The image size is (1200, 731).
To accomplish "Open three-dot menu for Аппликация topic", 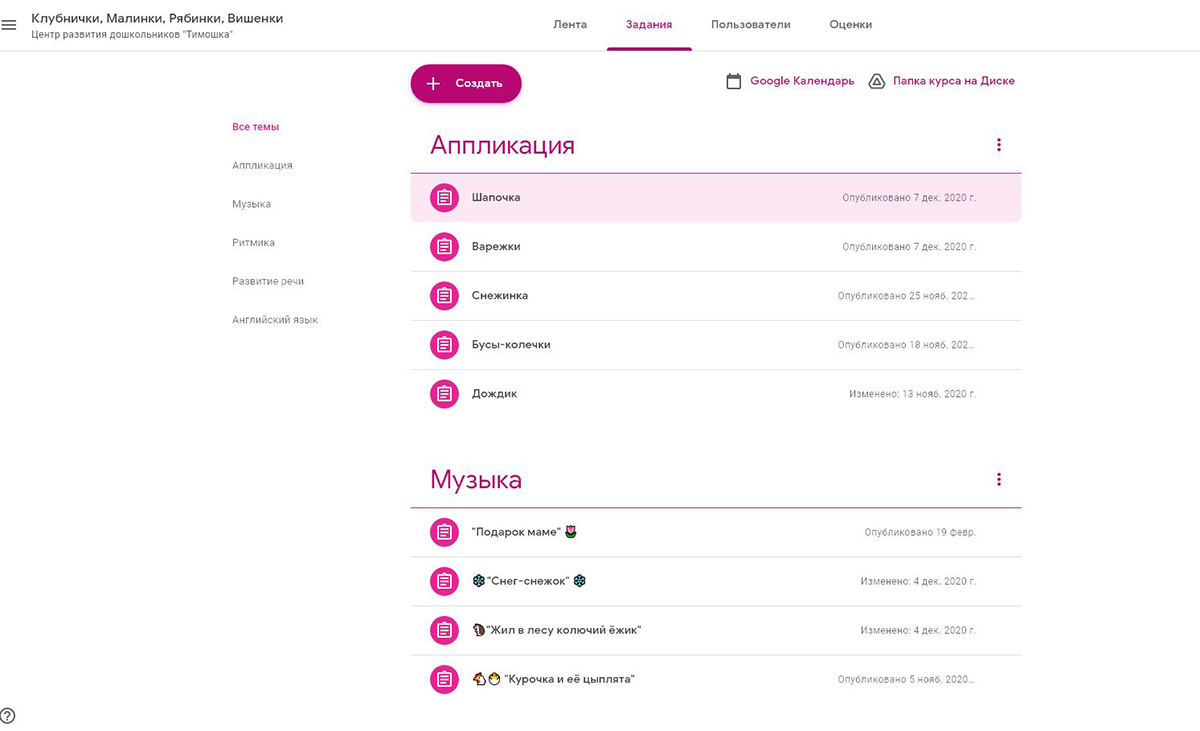I will [x=998, y=145].
